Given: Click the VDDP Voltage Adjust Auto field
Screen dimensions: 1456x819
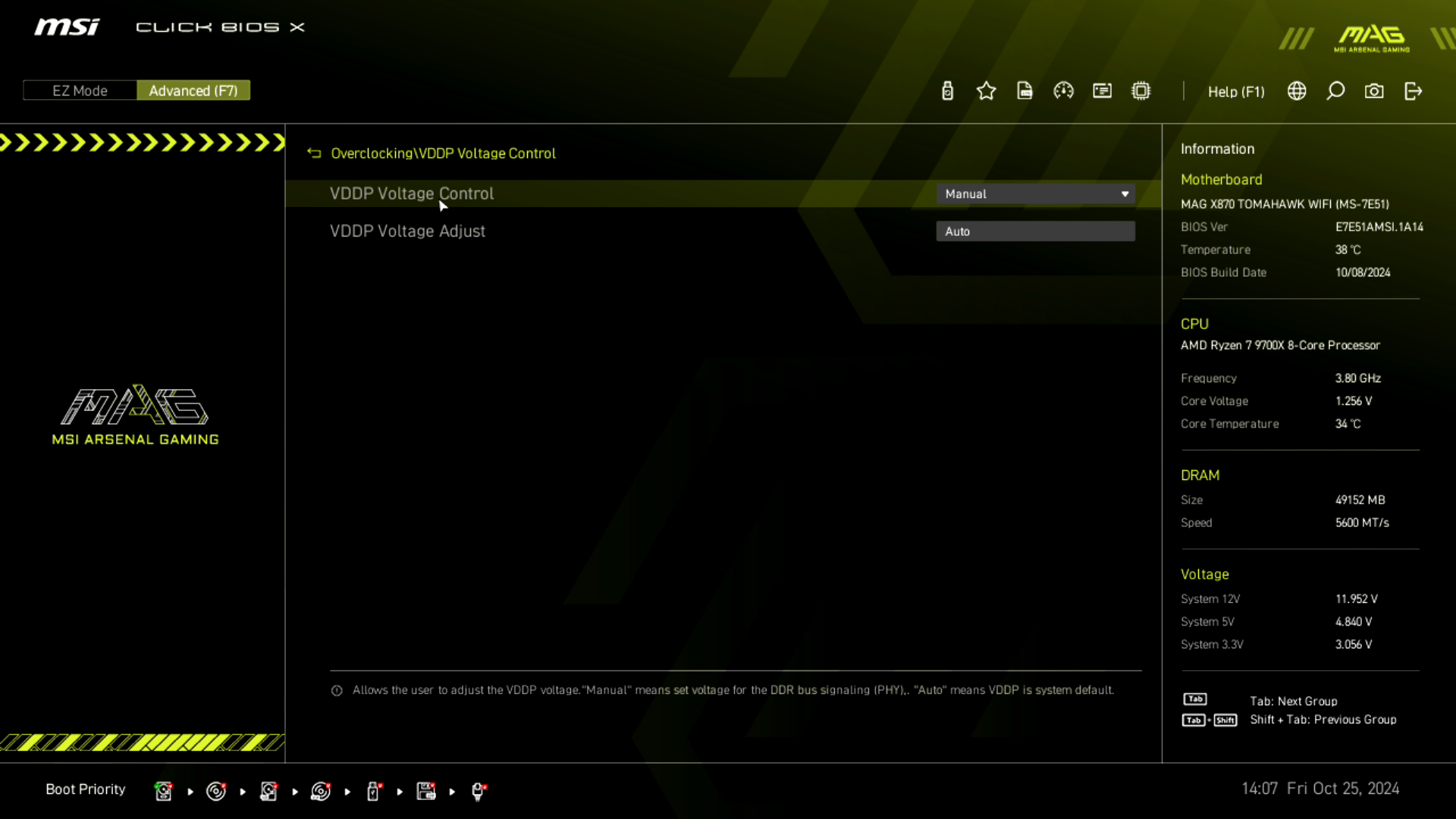Looking at the screenshot, I should click(1034, 231).
